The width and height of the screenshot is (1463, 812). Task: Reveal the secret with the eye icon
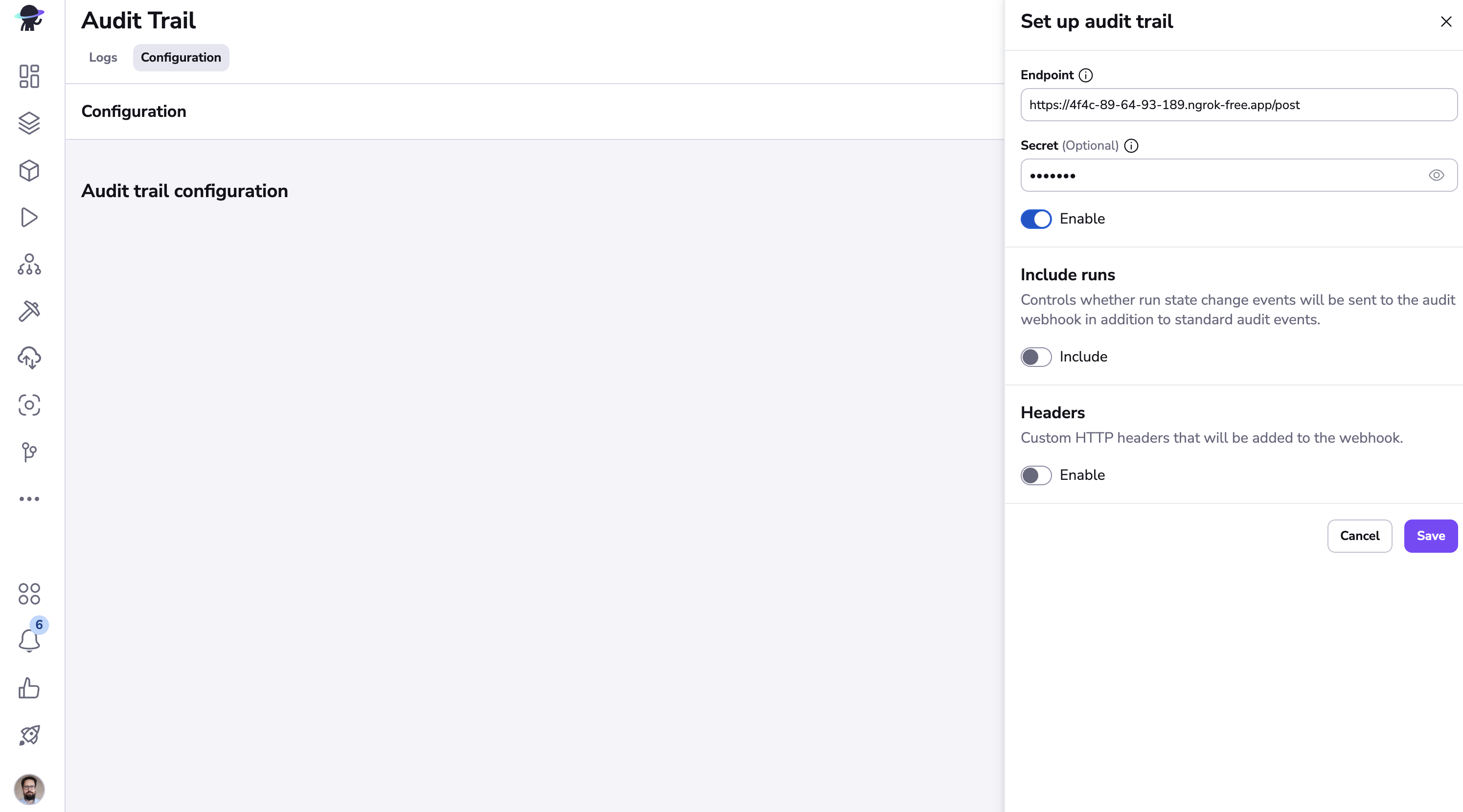tap(1436, 176)
